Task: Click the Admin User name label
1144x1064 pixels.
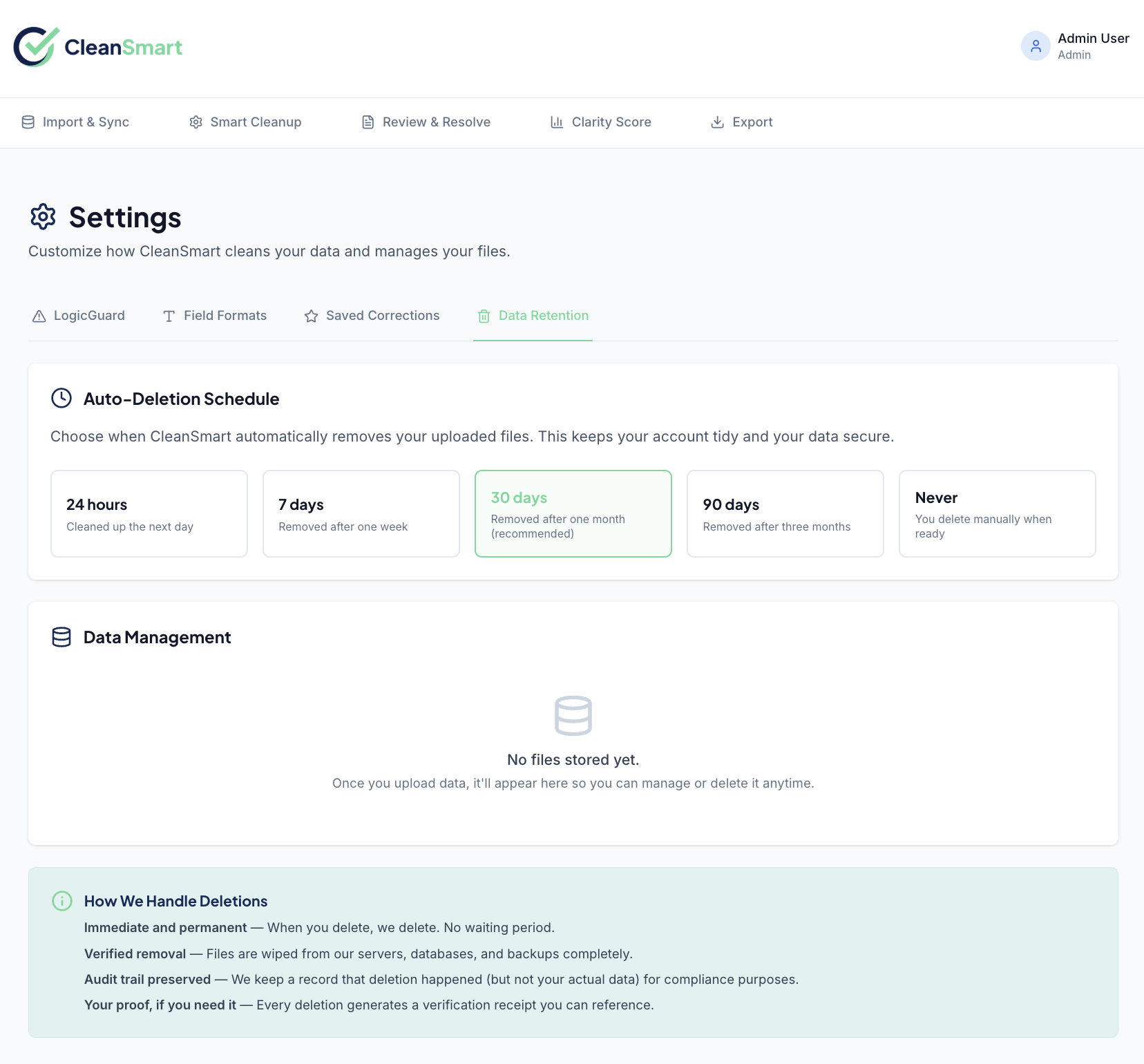Action: point(1094,39)
